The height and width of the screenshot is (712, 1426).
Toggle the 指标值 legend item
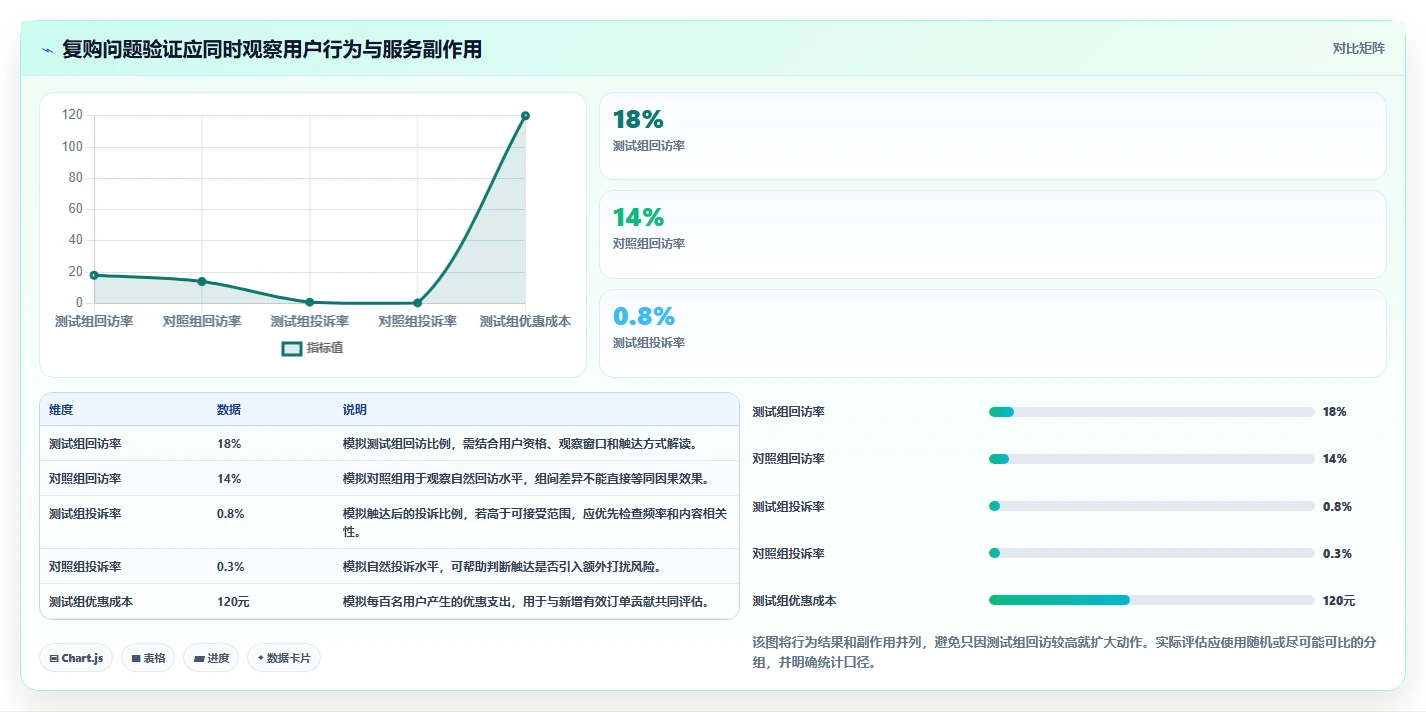click(x=313, y=348)
